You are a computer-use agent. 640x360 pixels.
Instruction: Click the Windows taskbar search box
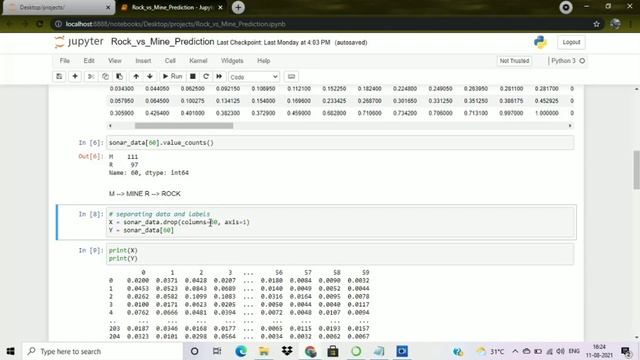coord(102,351)
